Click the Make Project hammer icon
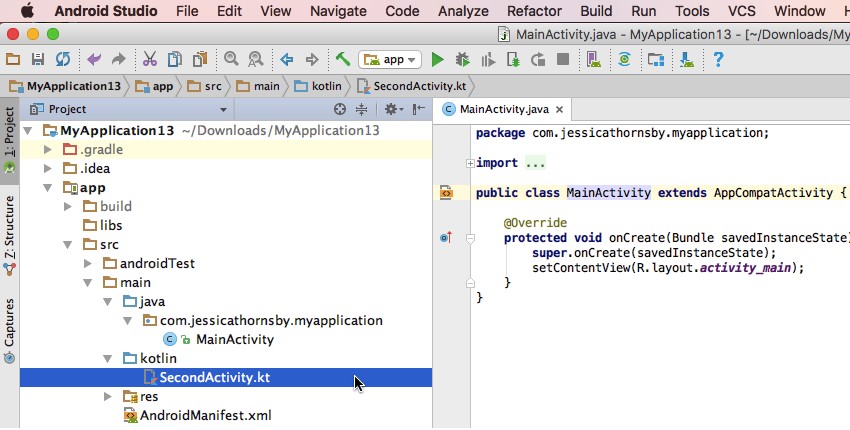 tap(343, 59)
